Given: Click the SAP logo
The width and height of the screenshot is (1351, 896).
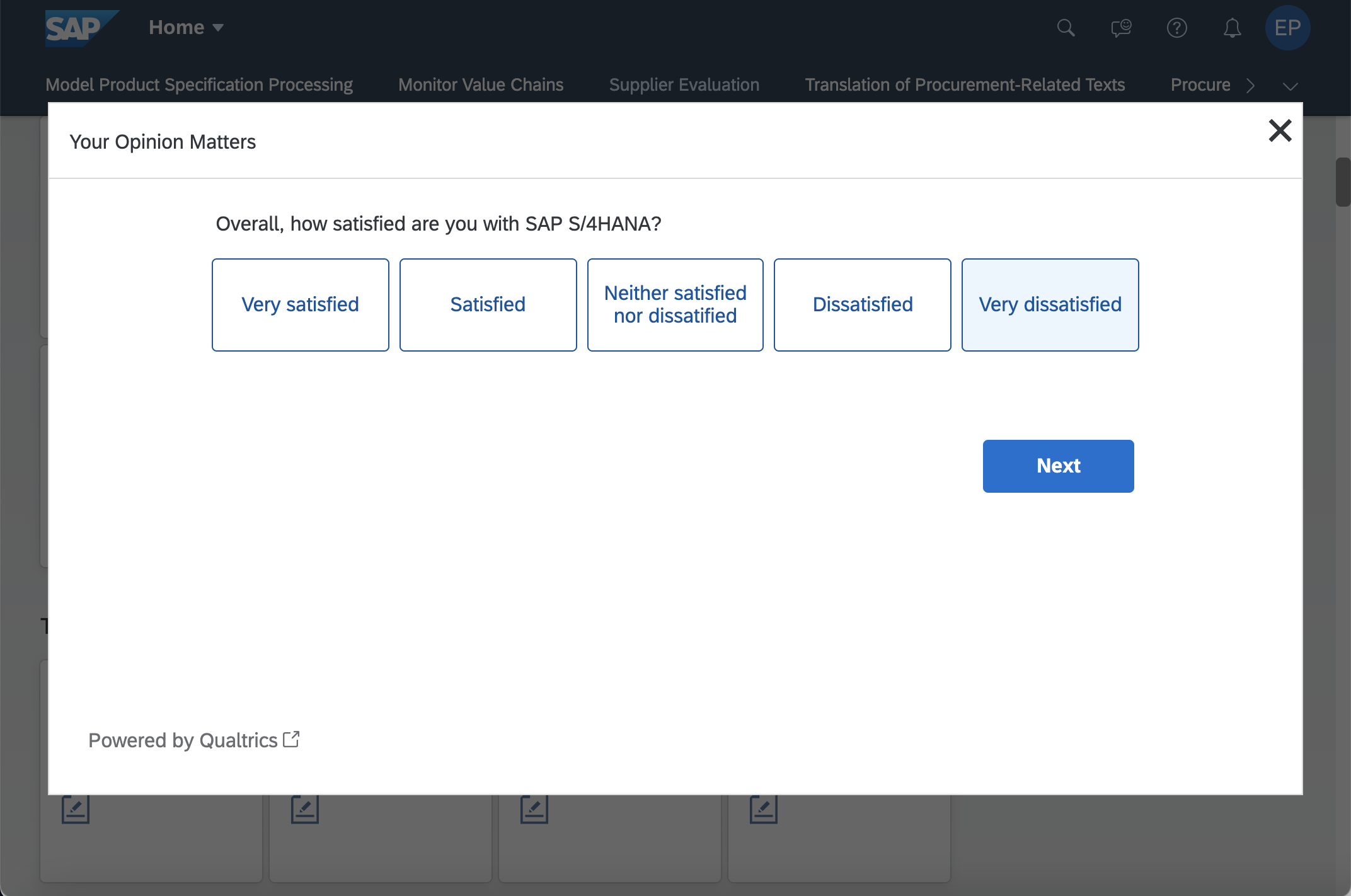Looking at the screenshot, I should click(82, 28).
